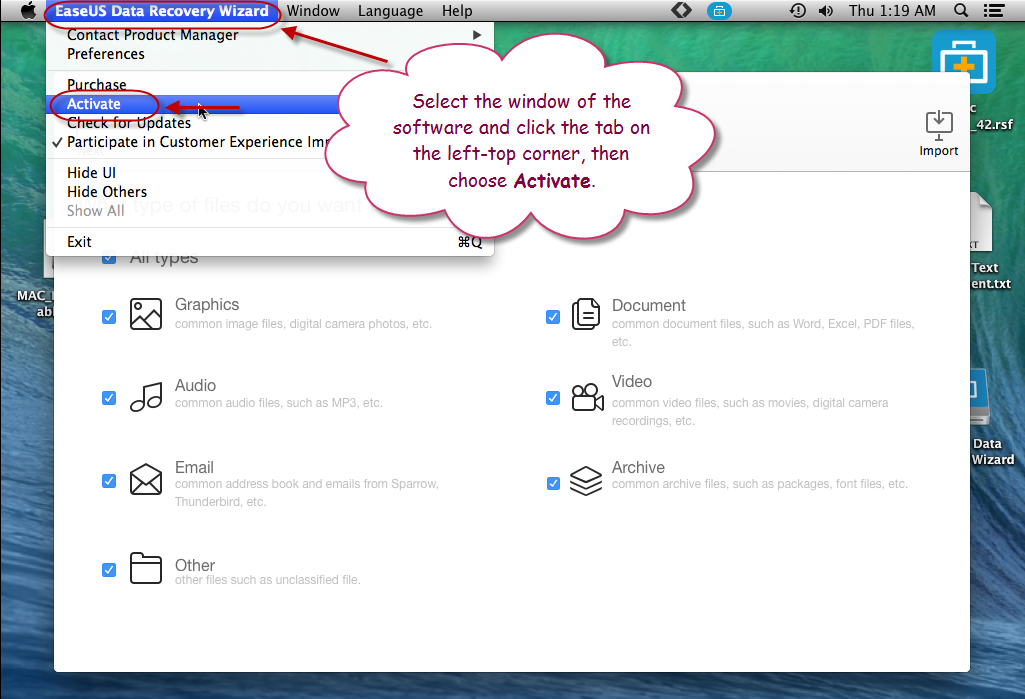This screenshot has height=699, width=1025.
Task: Uncheck the Video checkbox
Action: [553, 398]
